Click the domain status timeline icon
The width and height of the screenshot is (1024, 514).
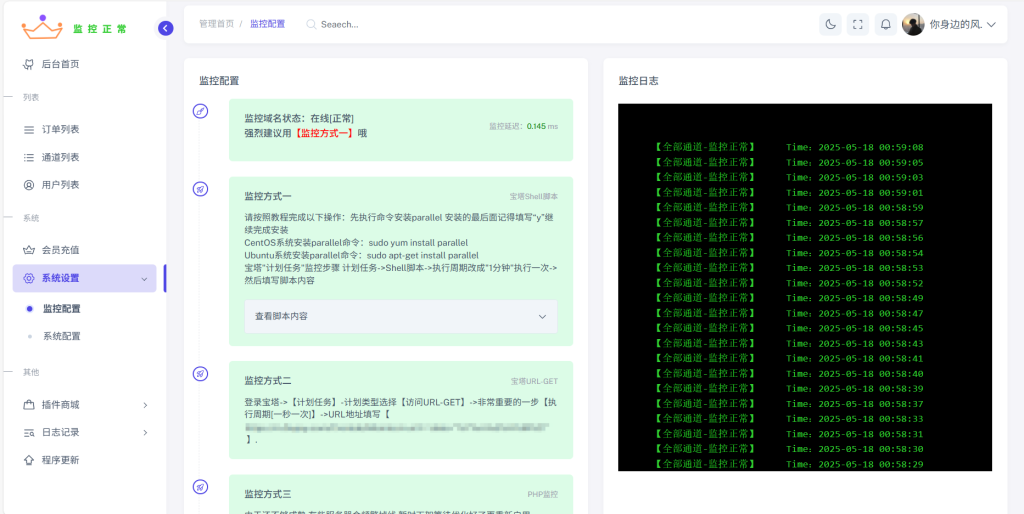point(201,111)
